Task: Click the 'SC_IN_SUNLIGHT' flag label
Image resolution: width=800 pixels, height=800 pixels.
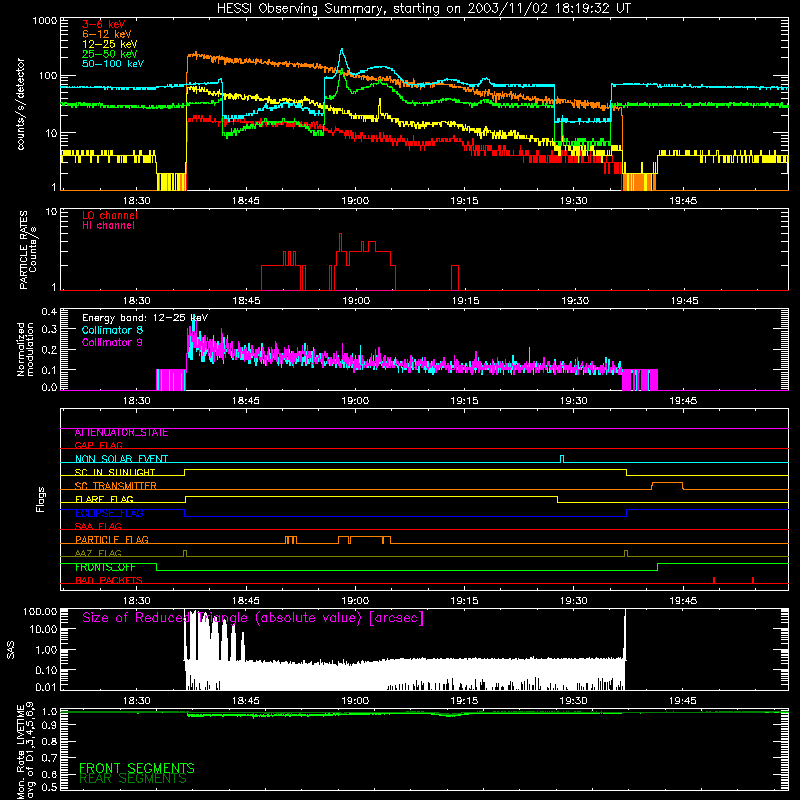Action: click(115, 472)
